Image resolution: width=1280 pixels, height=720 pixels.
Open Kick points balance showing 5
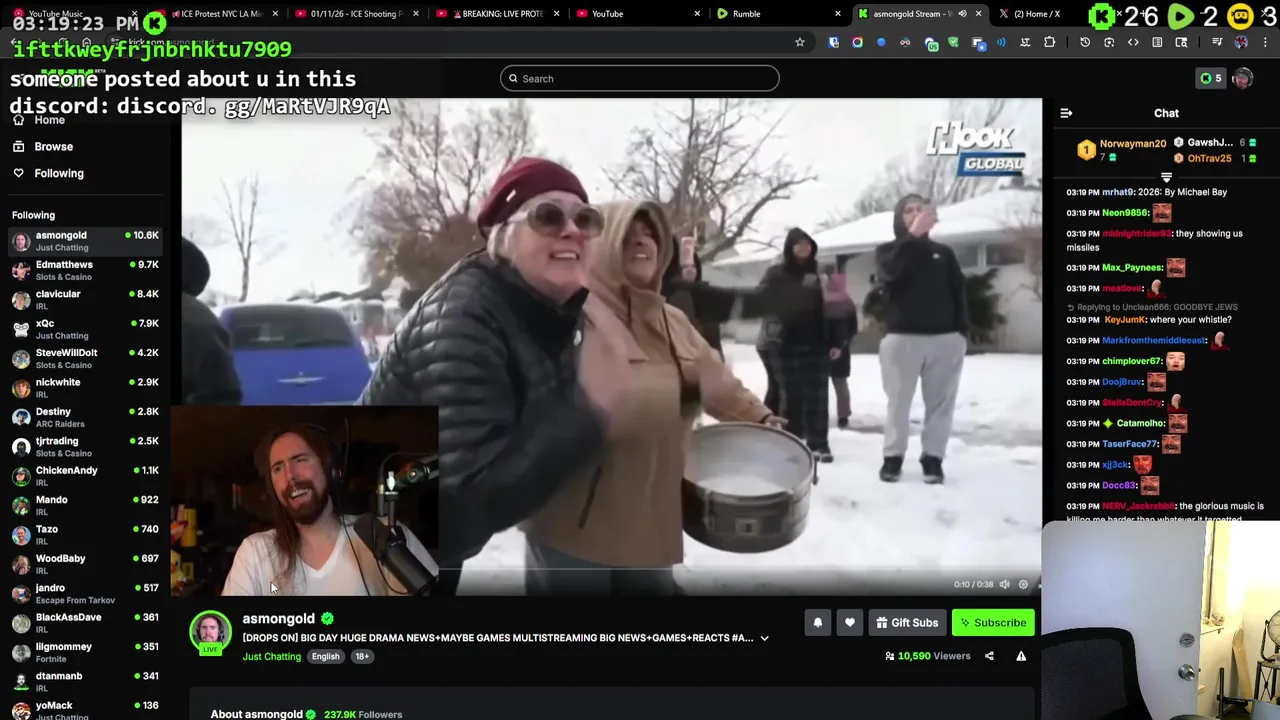point(1210,78)
